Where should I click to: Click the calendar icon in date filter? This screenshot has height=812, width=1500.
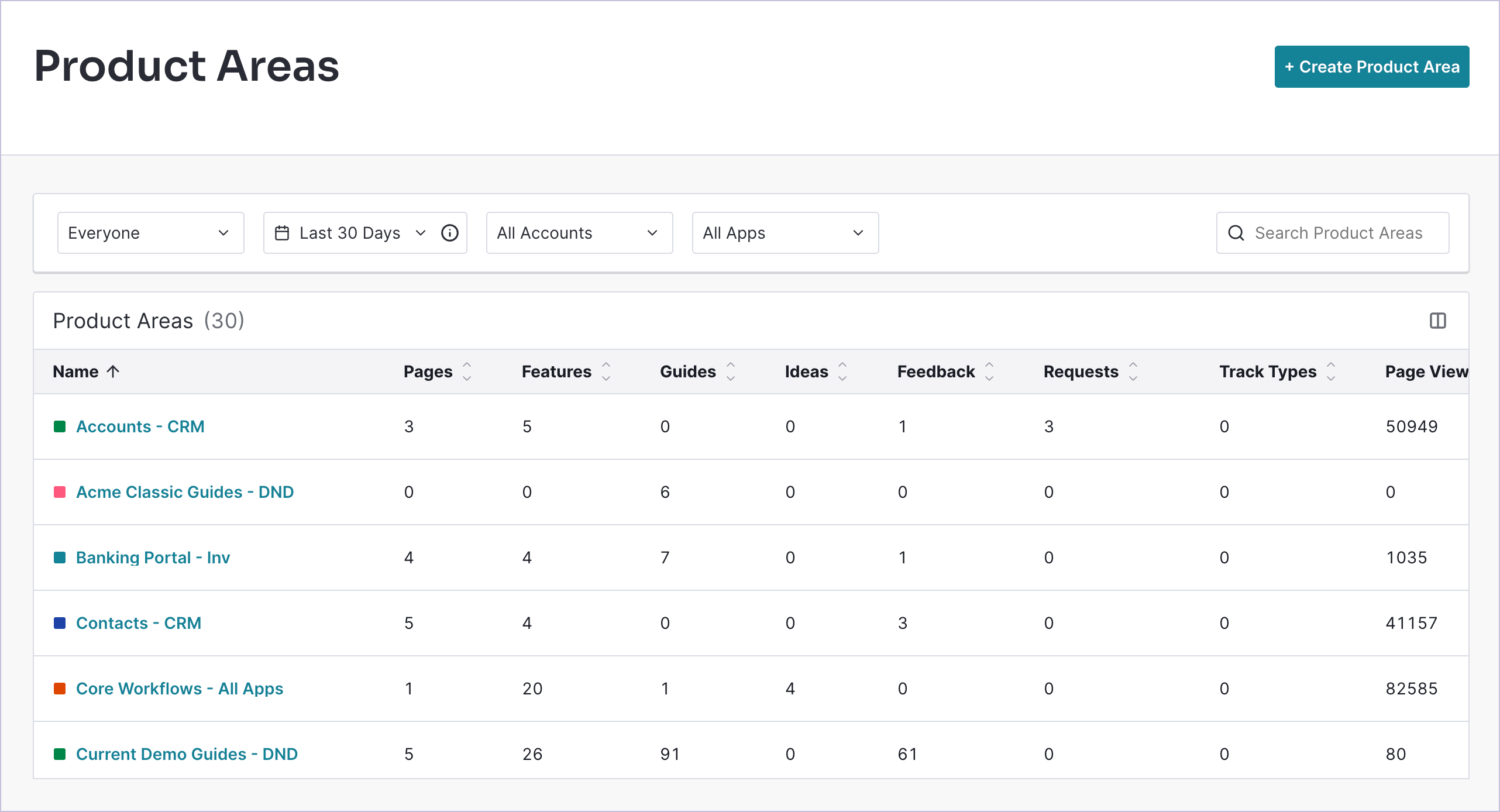[282, 233]
